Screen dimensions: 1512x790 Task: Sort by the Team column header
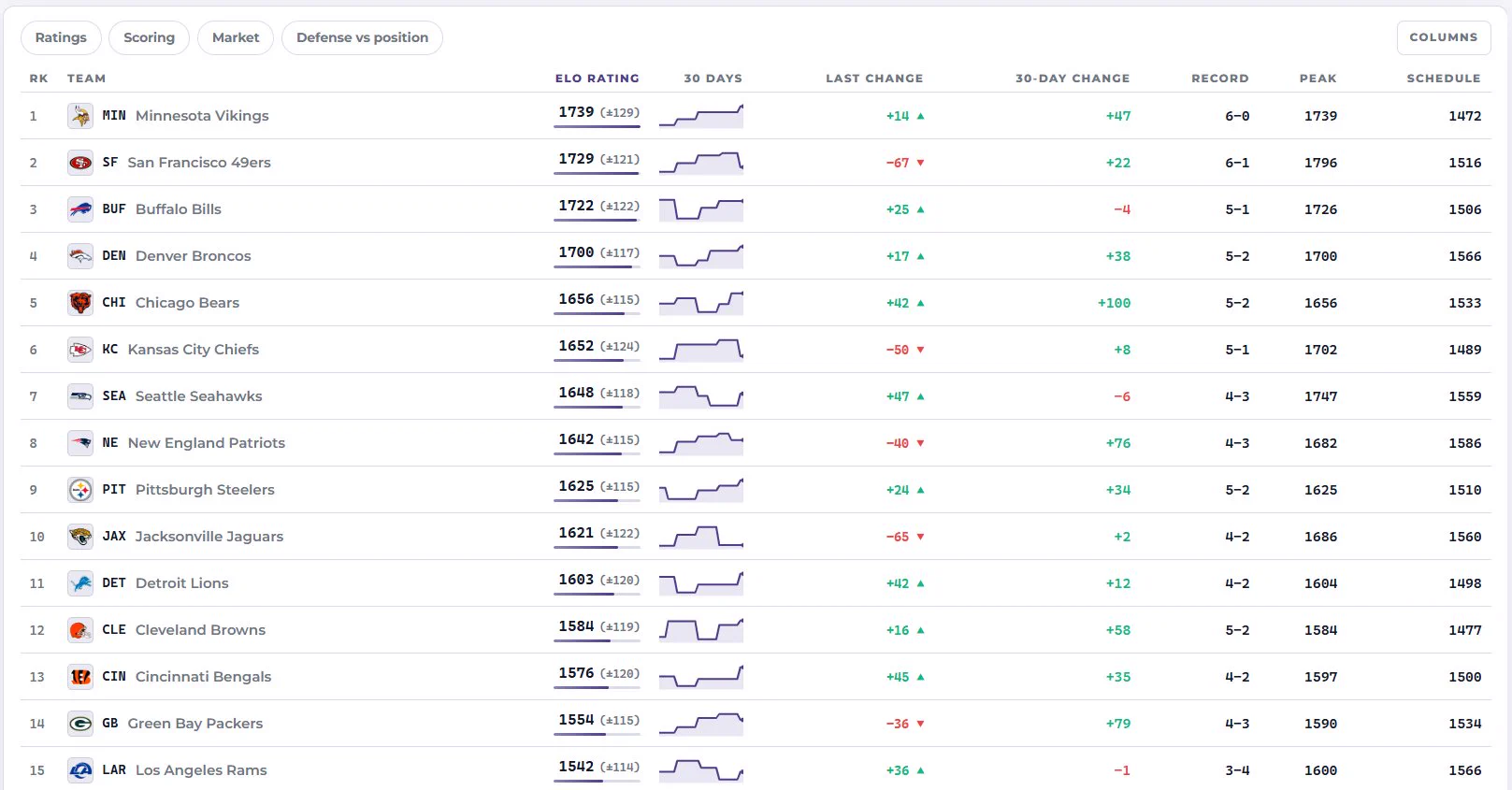tap(86, 79)
